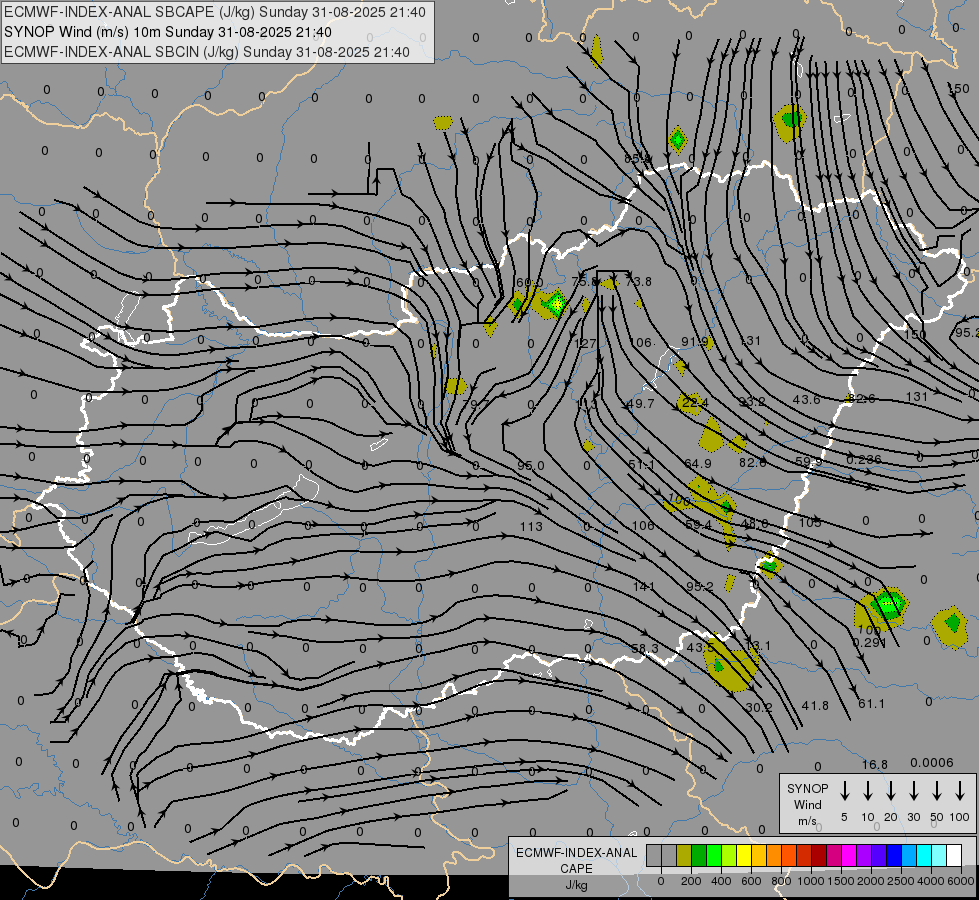This screenshot has width=979, height=900.
Task: Pick the first grey swatch of the CAPE legend
Action: point(654,855)
